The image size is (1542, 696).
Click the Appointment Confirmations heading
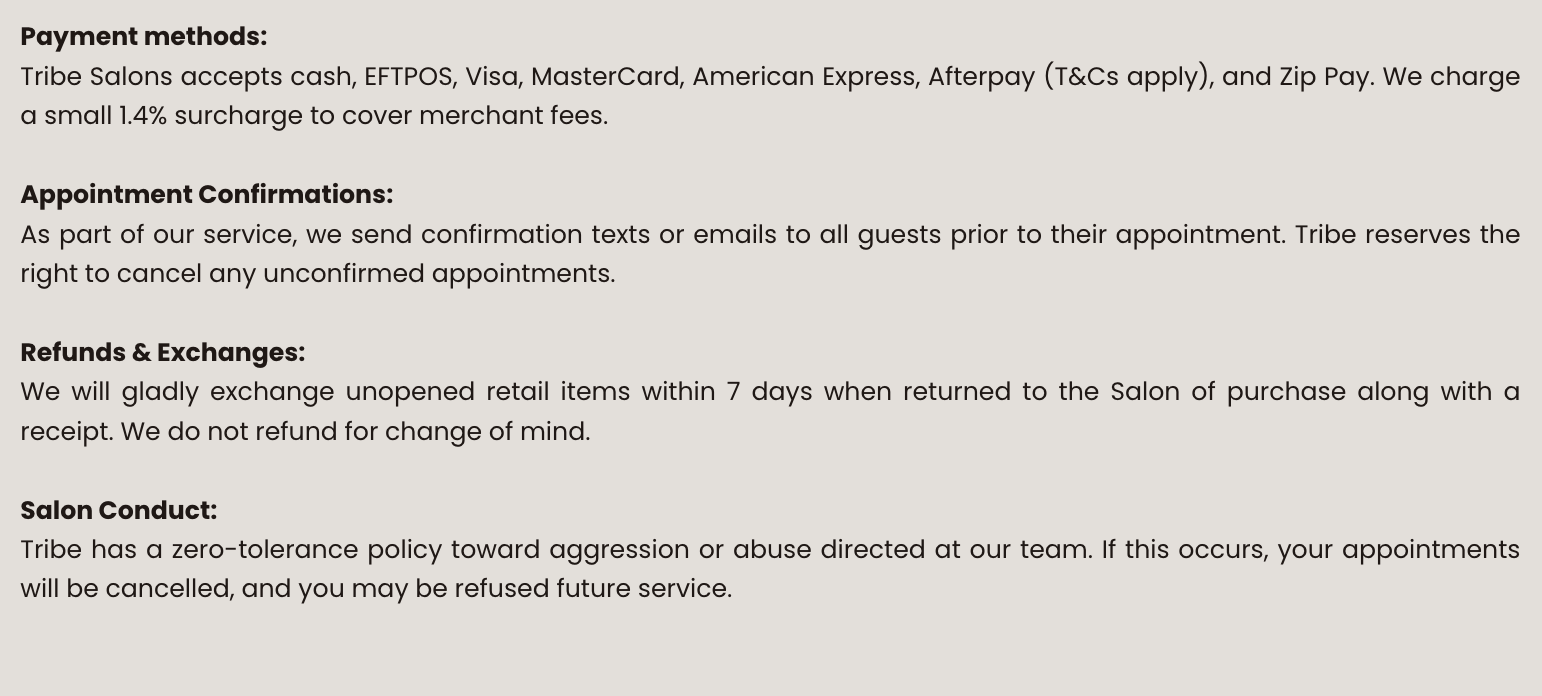[x=206, y=195]
